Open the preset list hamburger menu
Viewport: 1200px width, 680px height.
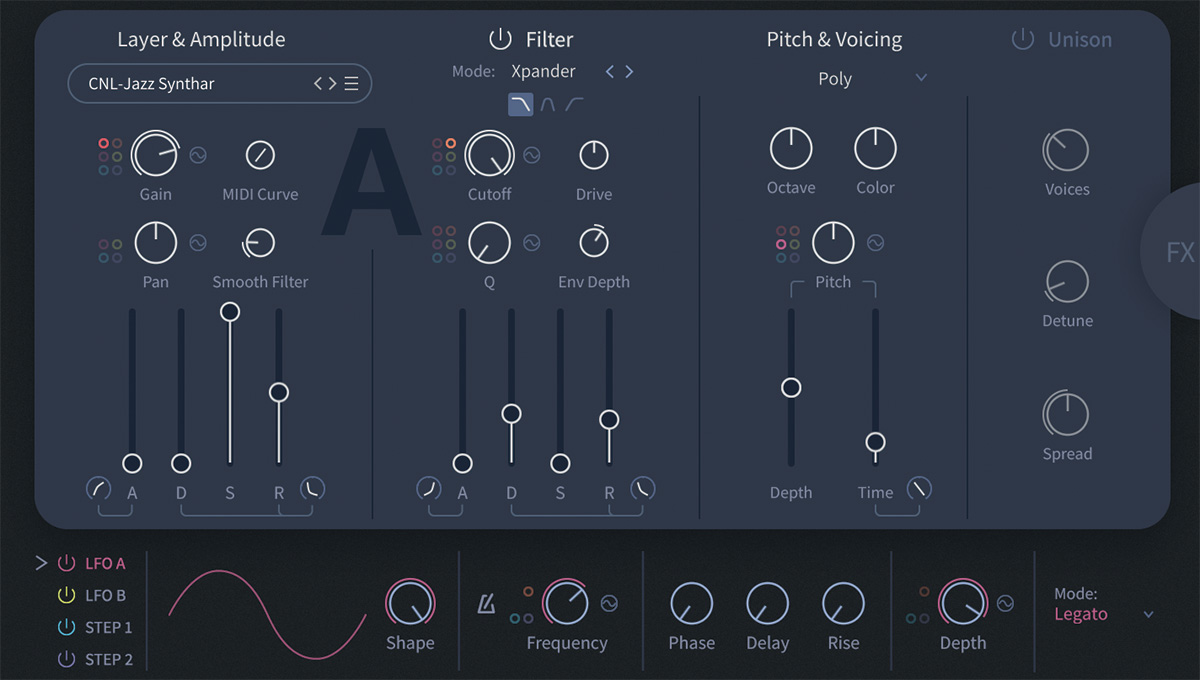351,84
